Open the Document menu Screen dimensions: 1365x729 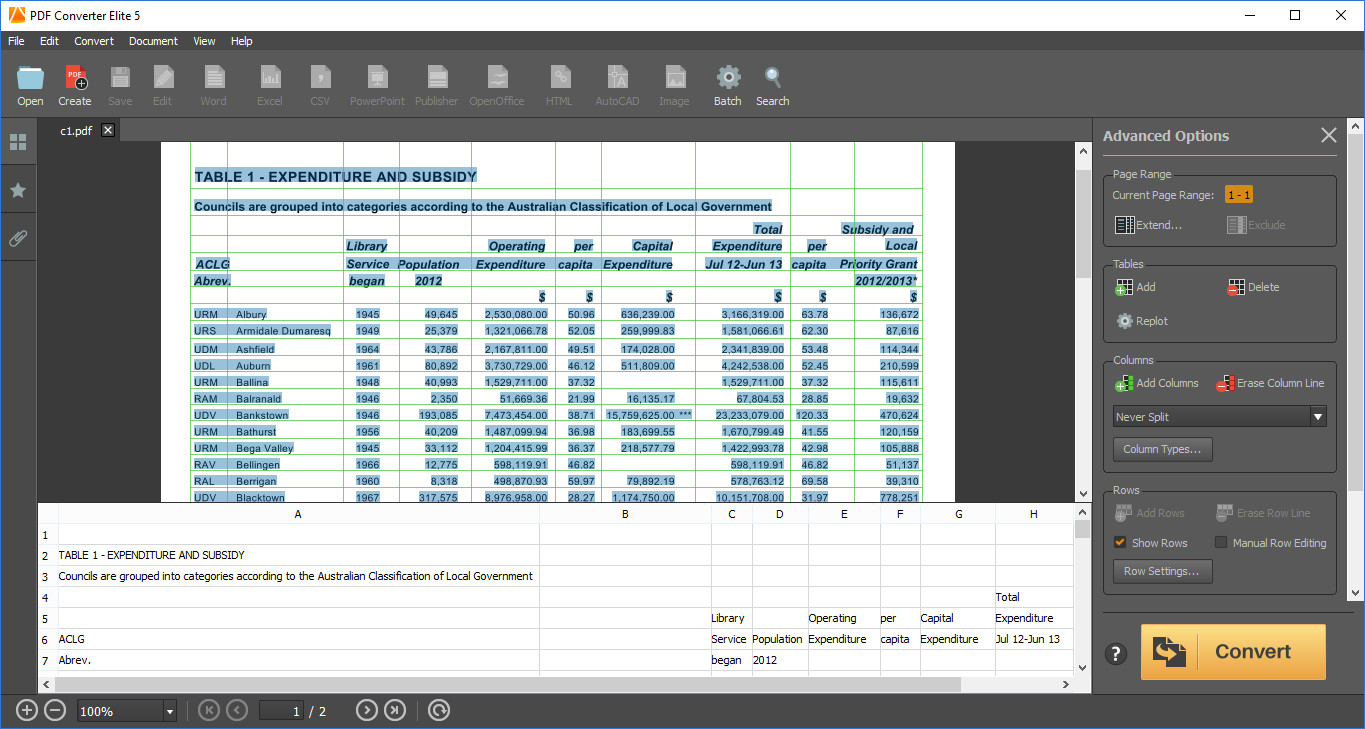click(153, 41)
